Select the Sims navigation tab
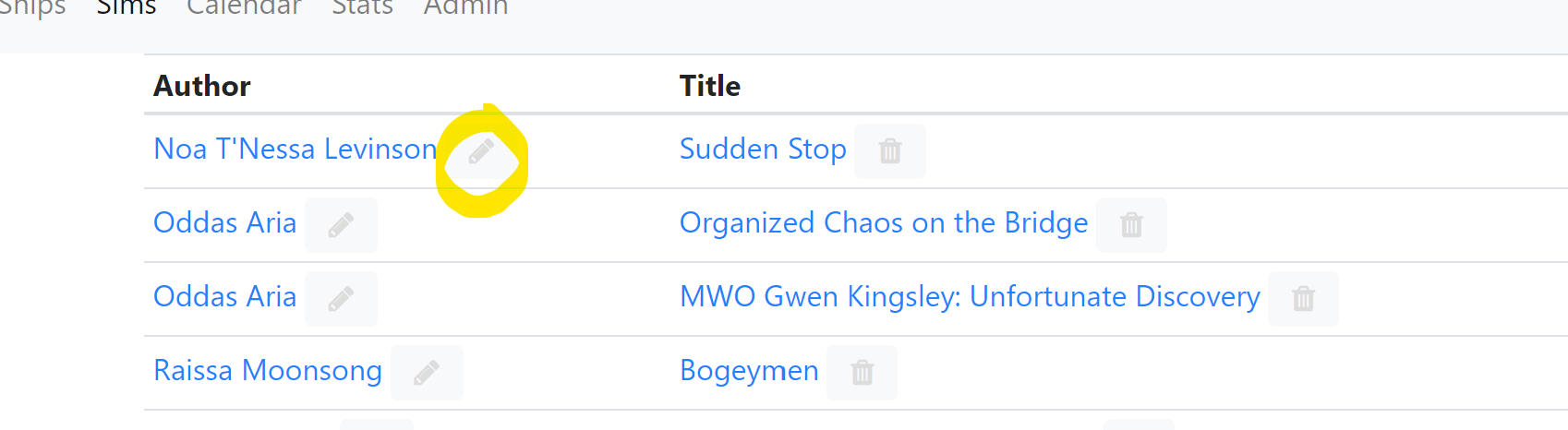 point(127,7)
